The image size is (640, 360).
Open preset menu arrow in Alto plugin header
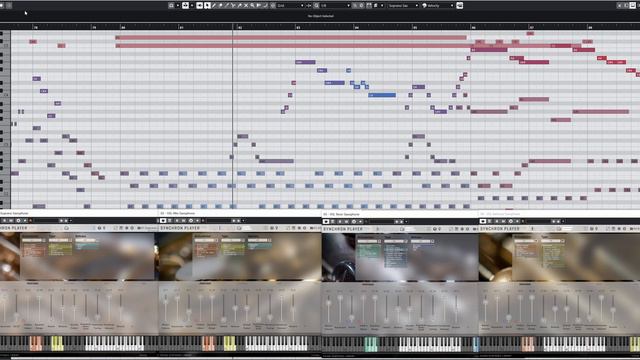point(244,220)
